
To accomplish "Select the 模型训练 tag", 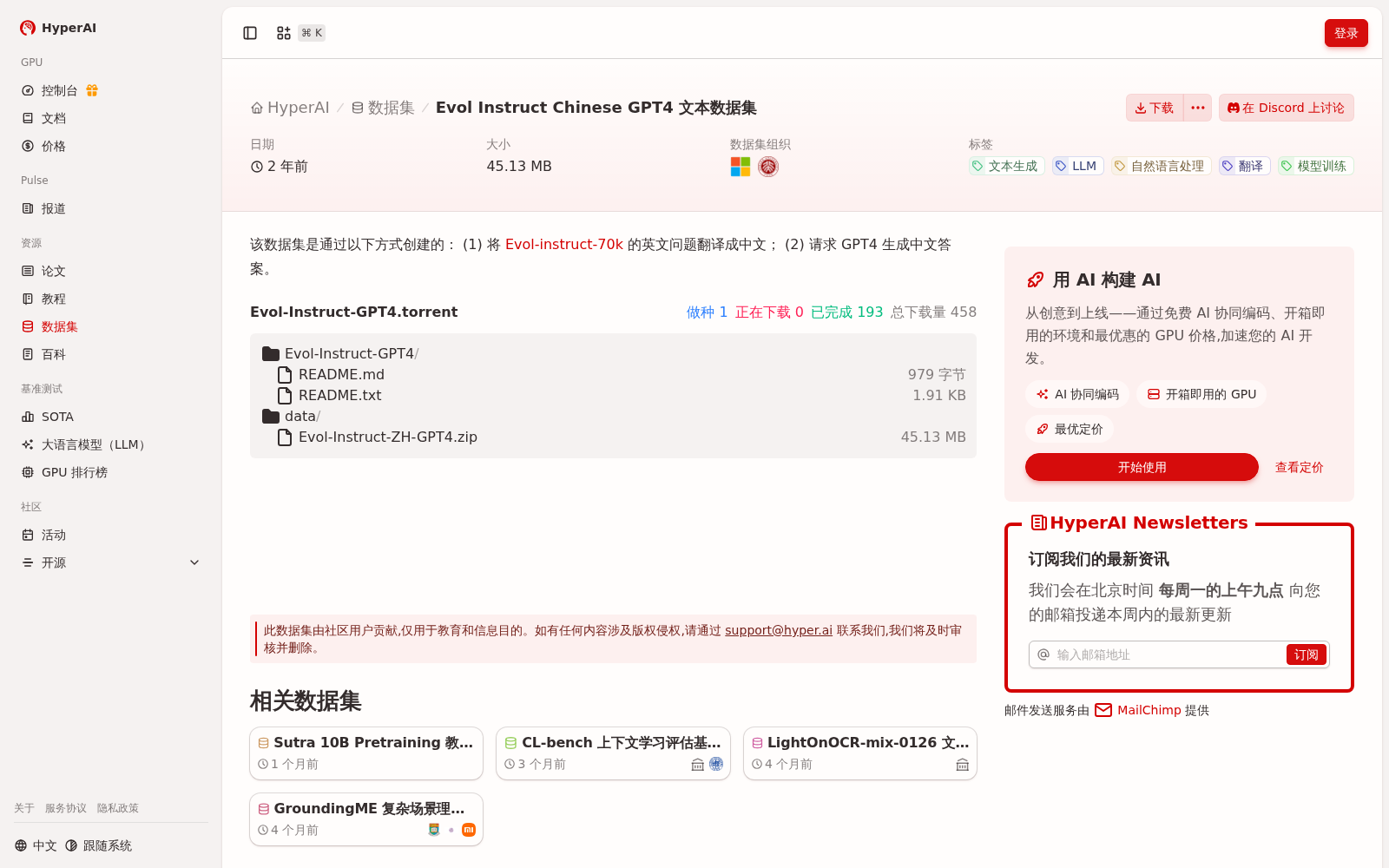I will [x=1315, y=166].
